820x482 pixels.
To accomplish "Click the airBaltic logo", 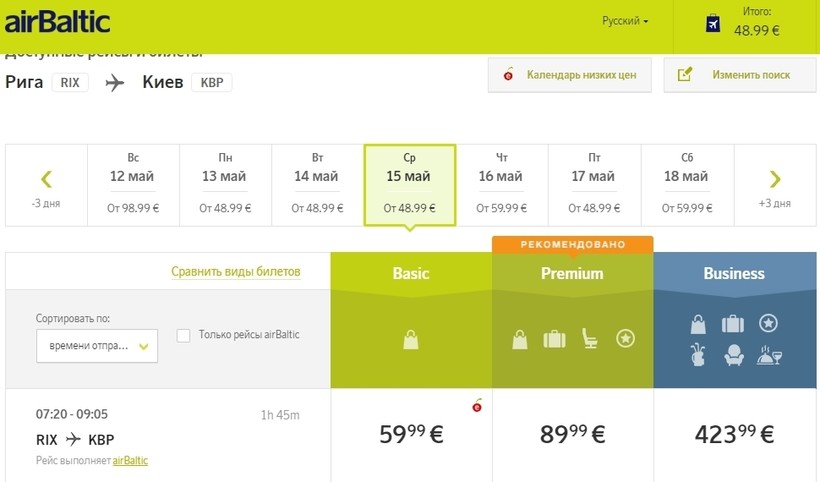I will [x=58, y=22].
